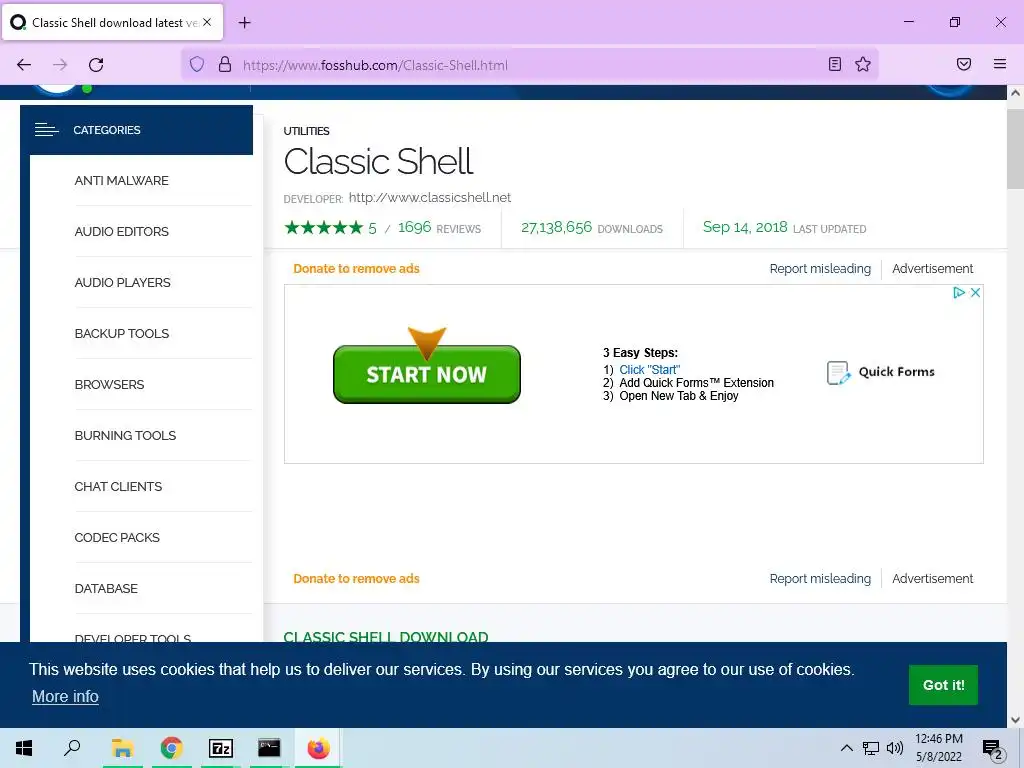The image size is (1024, 768).
Task: Launch Google Chrome from taskbar
Action: pos(171,748)
